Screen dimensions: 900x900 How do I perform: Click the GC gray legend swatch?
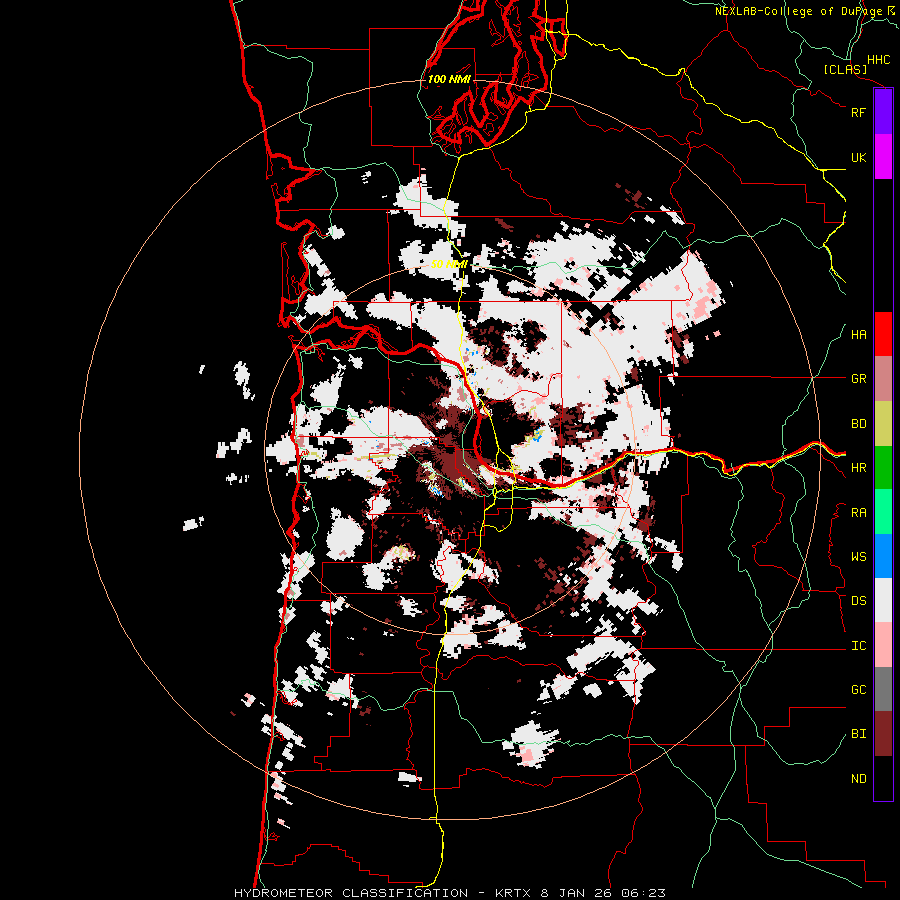883,689
